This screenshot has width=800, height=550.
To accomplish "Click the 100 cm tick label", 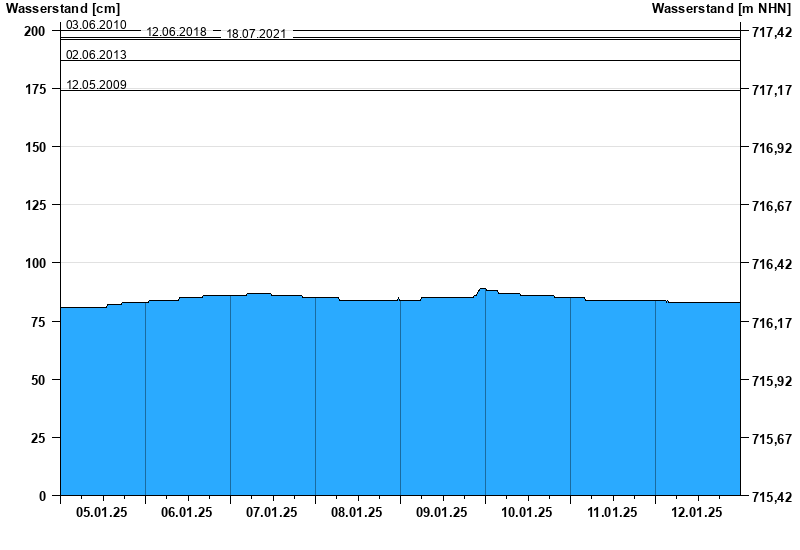I will 35,263.
